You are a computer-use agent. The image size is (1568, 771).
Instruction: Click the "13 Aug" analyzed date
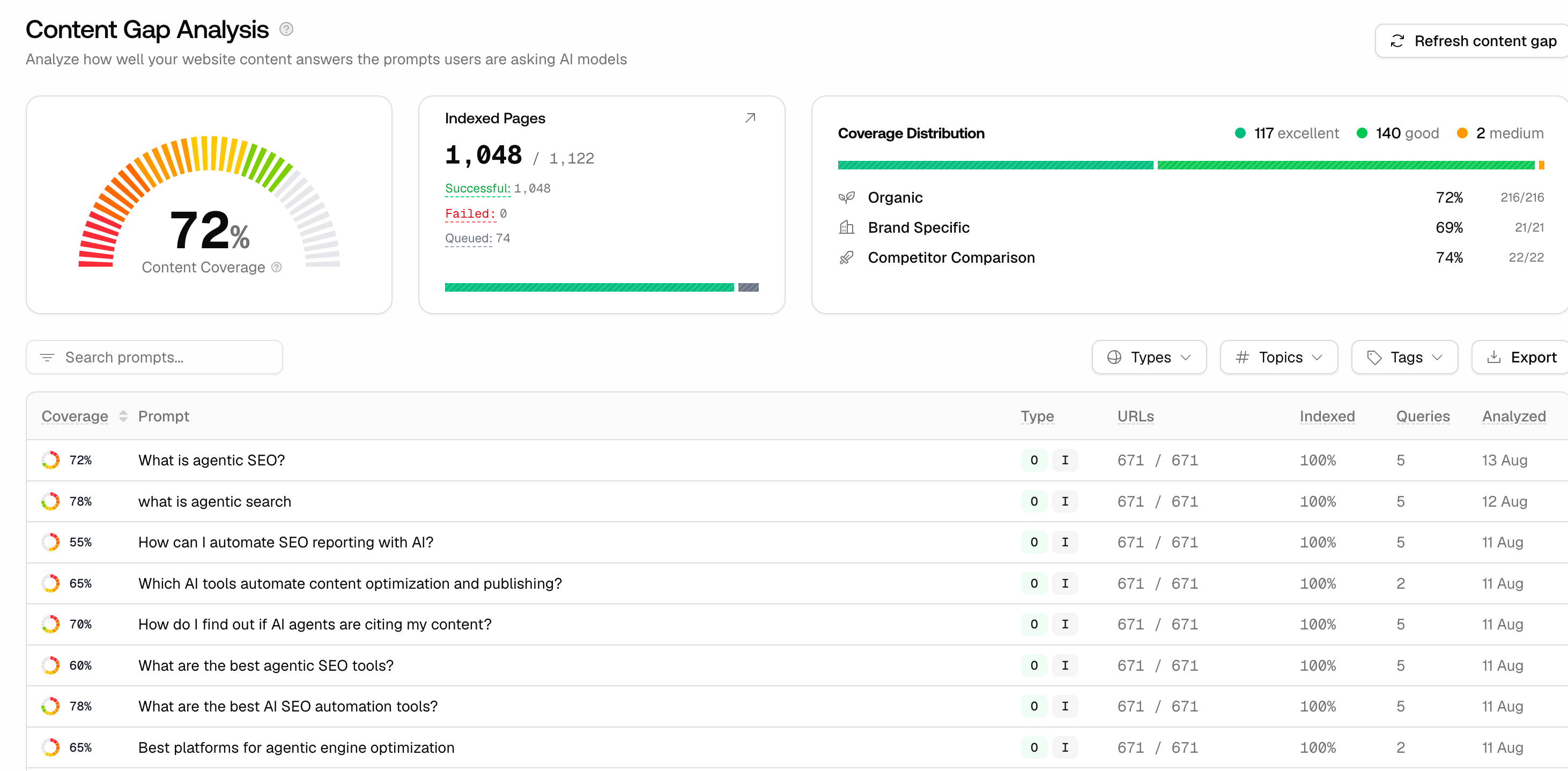point(1505,460)
